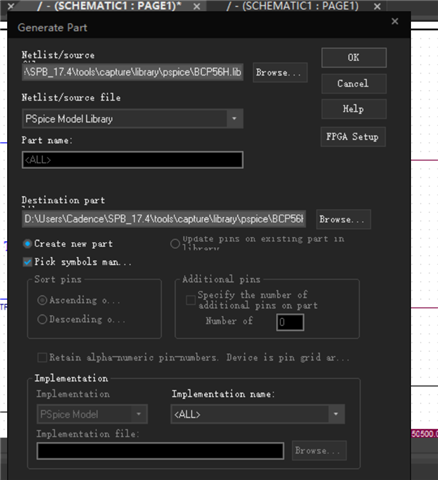Click the Netlist/source path field
Screen dimensions: 438x480
click(132, 72)
